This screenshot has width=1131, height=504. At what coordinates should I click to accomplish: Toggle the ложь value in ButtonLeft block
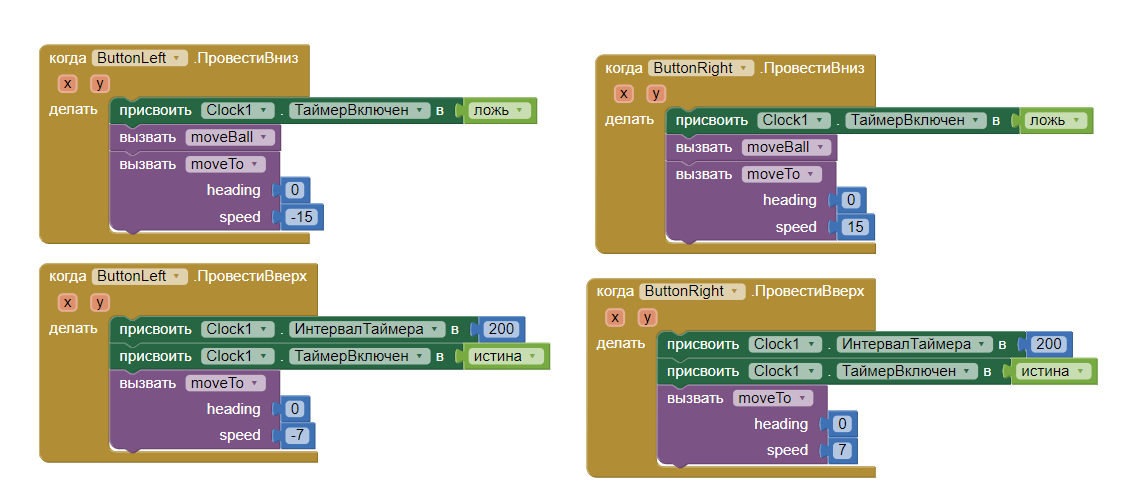(x=500, y=110)
